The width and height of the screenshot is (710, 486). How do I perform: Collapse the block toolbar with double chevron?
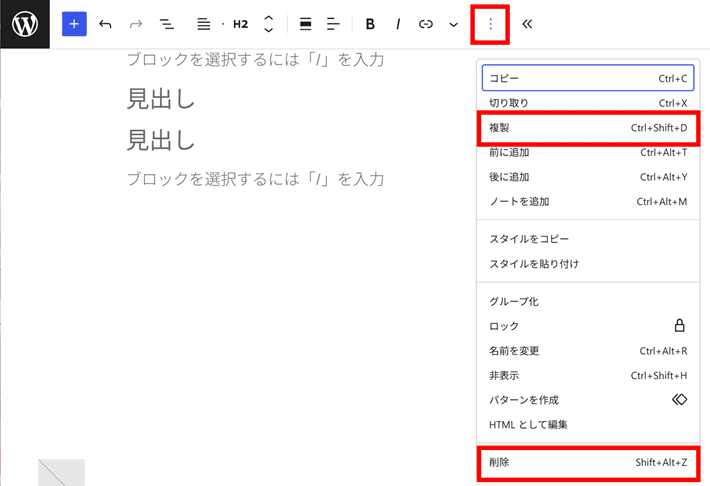point(527,24)
